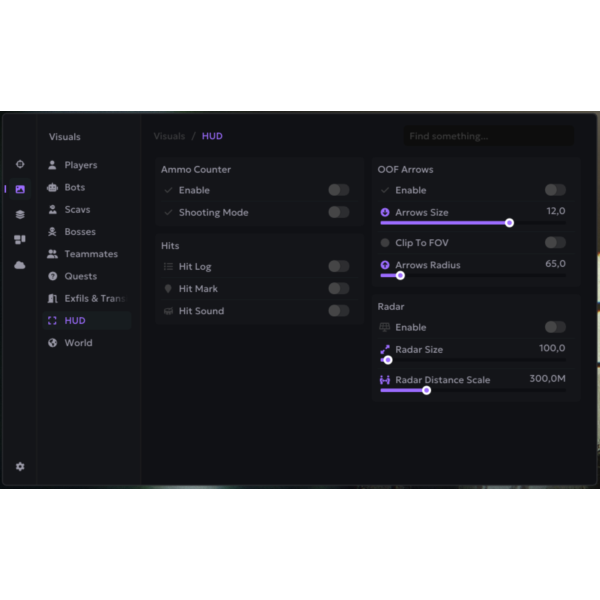Click the Radar Size slider handle
Viewport: 600px width, 600px height.
click(388, 360)
